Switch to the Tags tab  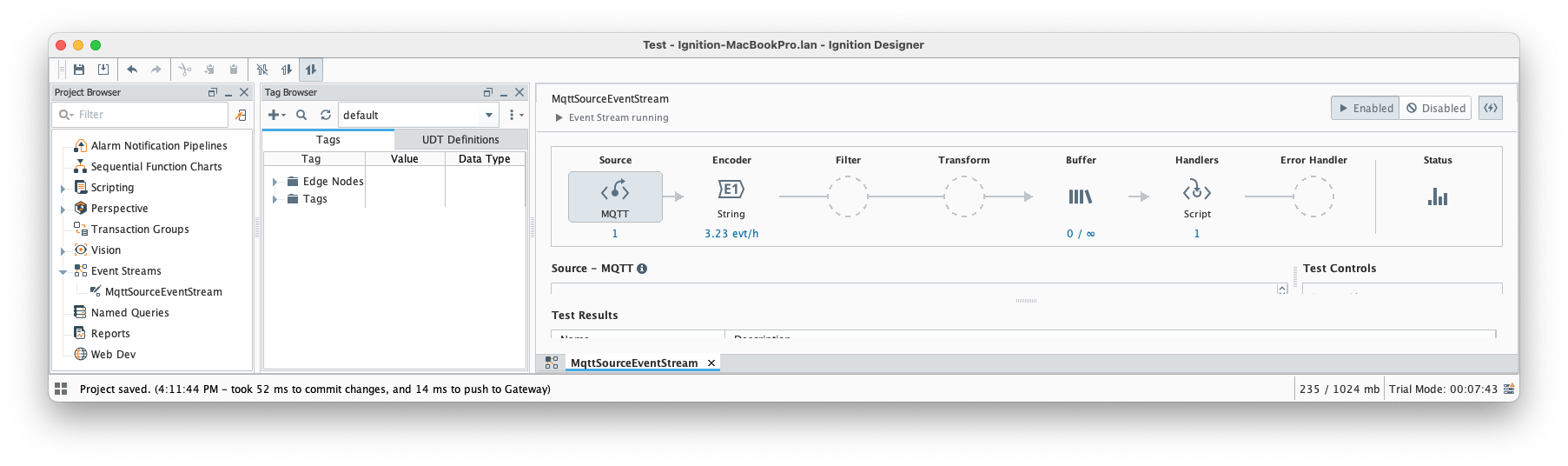click(x=328, y=140)
